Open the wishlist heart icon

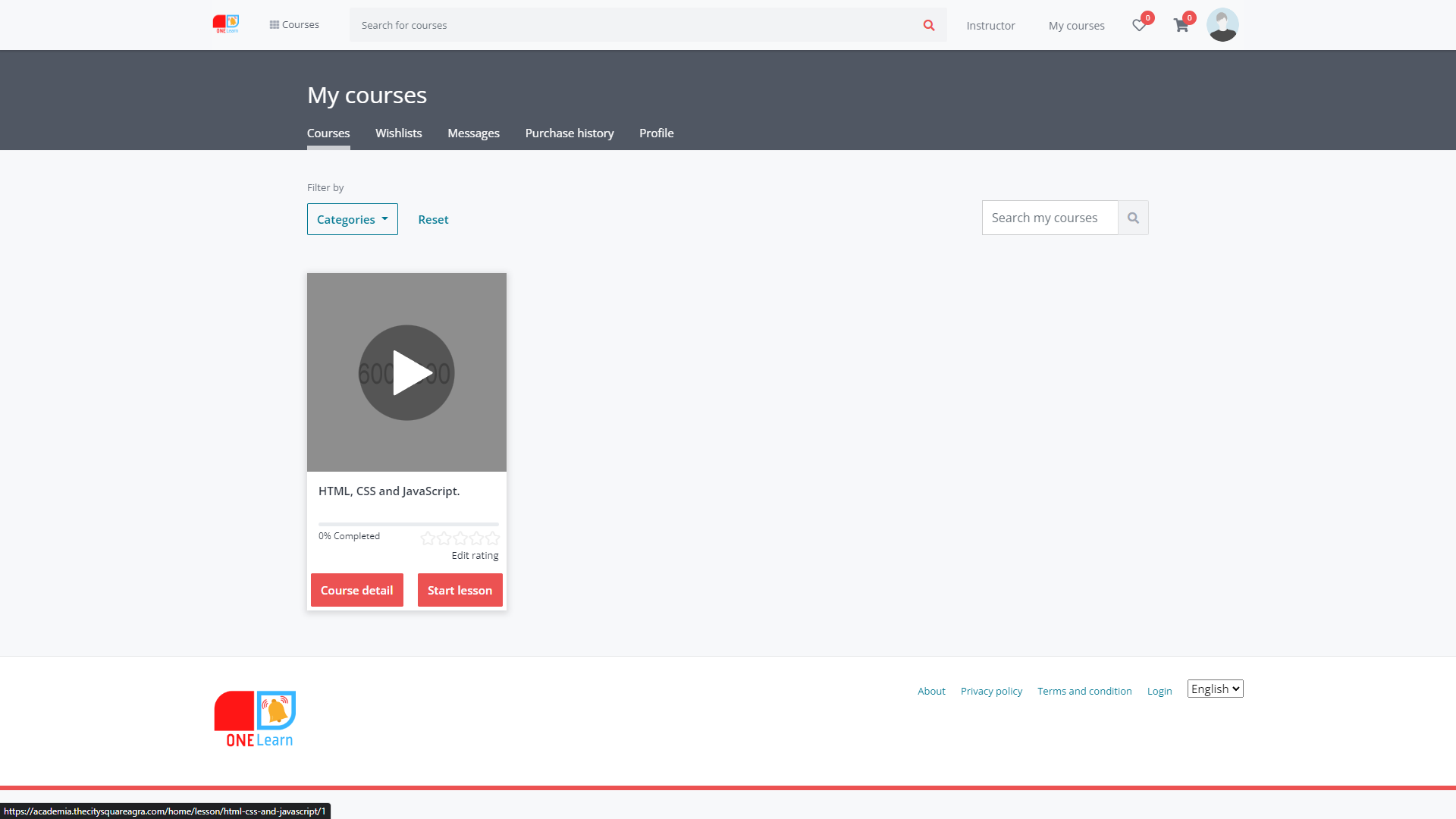[1138, 25]
